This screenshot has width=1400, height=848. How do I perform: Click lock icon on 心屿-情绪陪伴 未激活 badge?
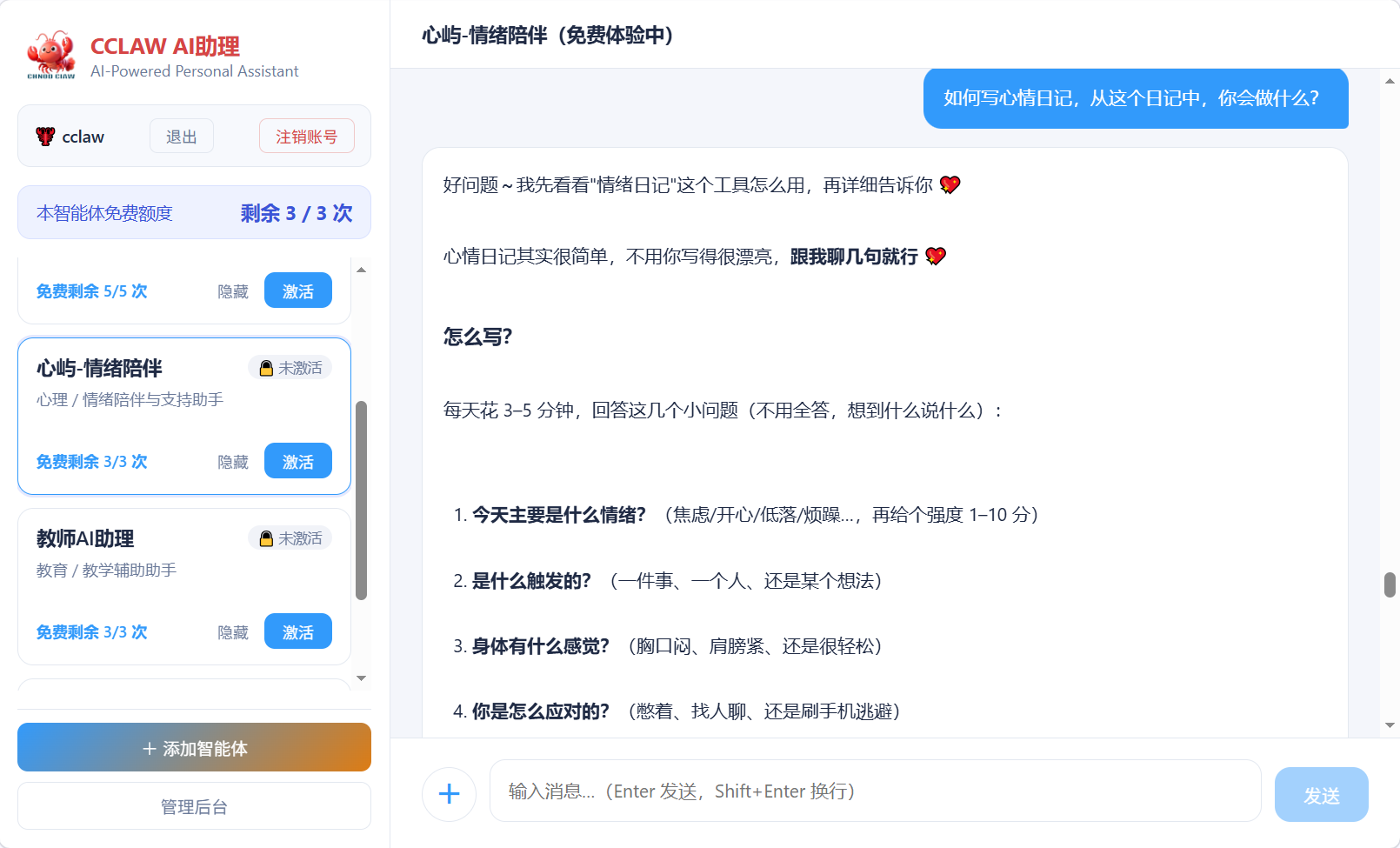point(266,369)
